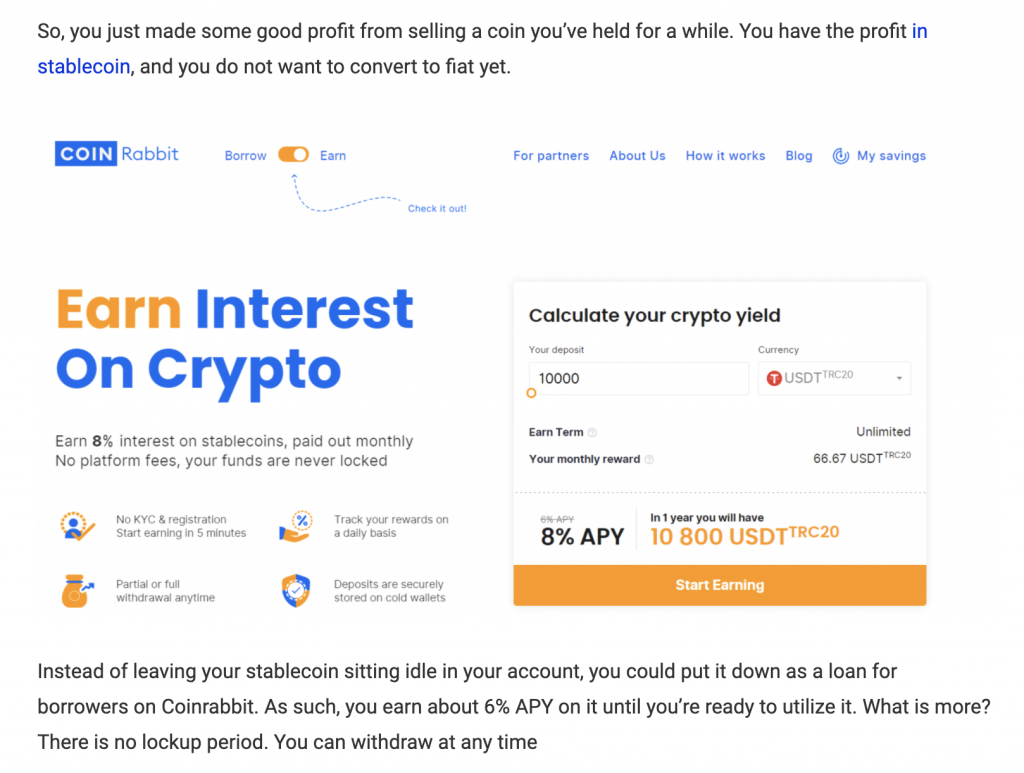Click the shield cold wallet icon
This screenshot has height=773, width=1024.
296,591
